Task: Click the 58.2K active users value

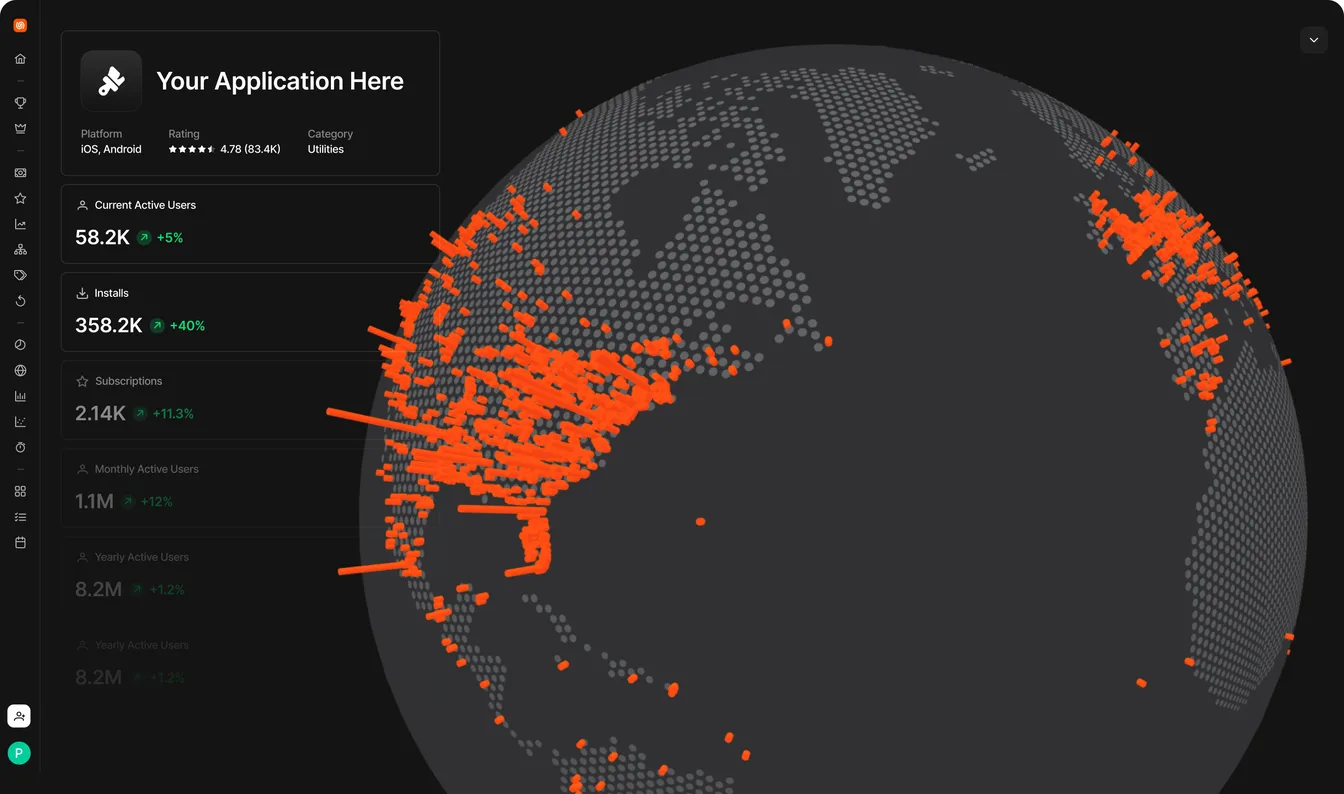Action: pyautogui.click(x=103, y=238)
